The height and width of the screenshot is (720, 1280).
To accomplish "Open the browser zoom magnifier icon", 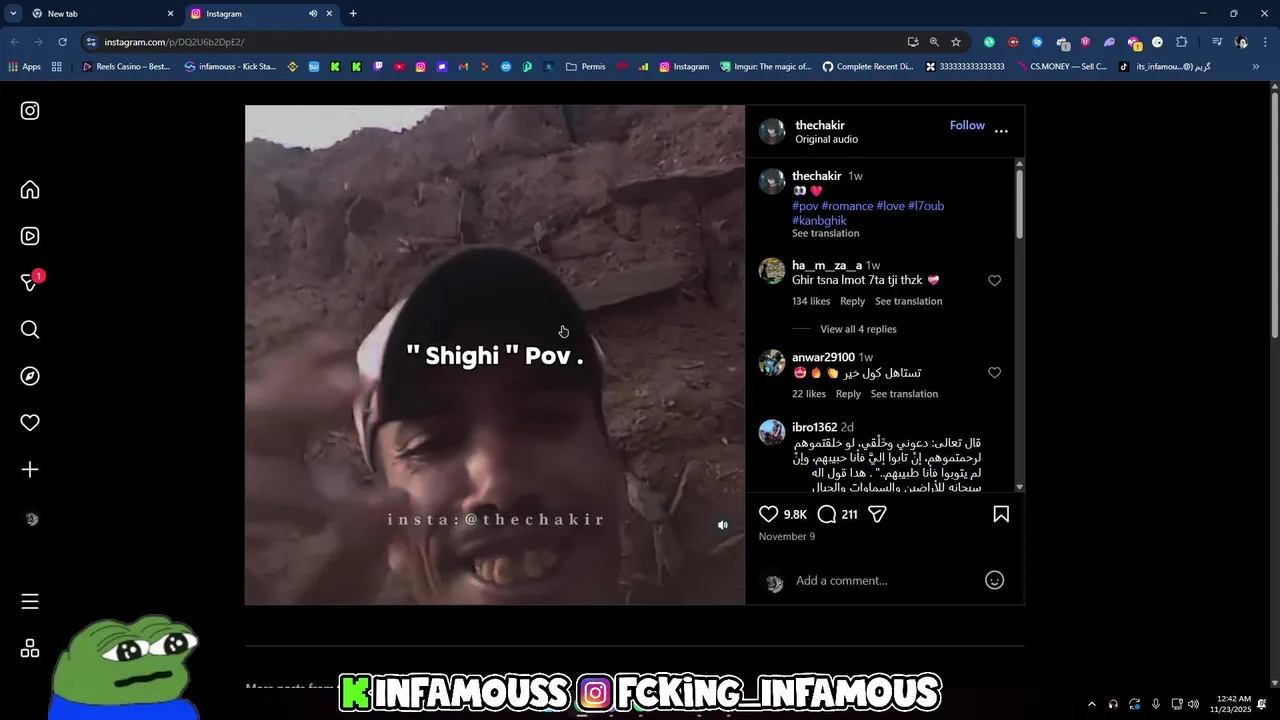I will point(934,42).
